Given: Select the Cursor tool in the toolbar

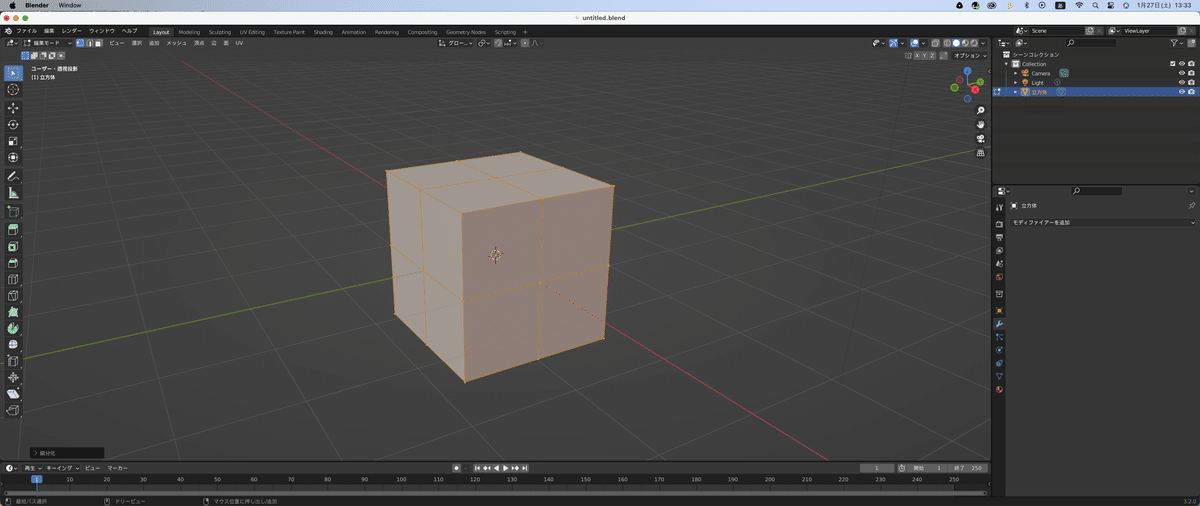Looking at the screenshot, I should pos(13,90).
